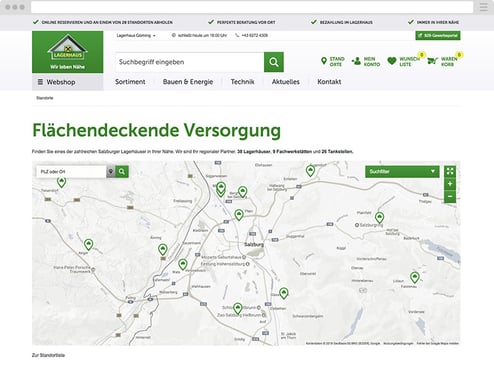
Task: Select the map marker at Glasenbach
Action: (284, 293)
